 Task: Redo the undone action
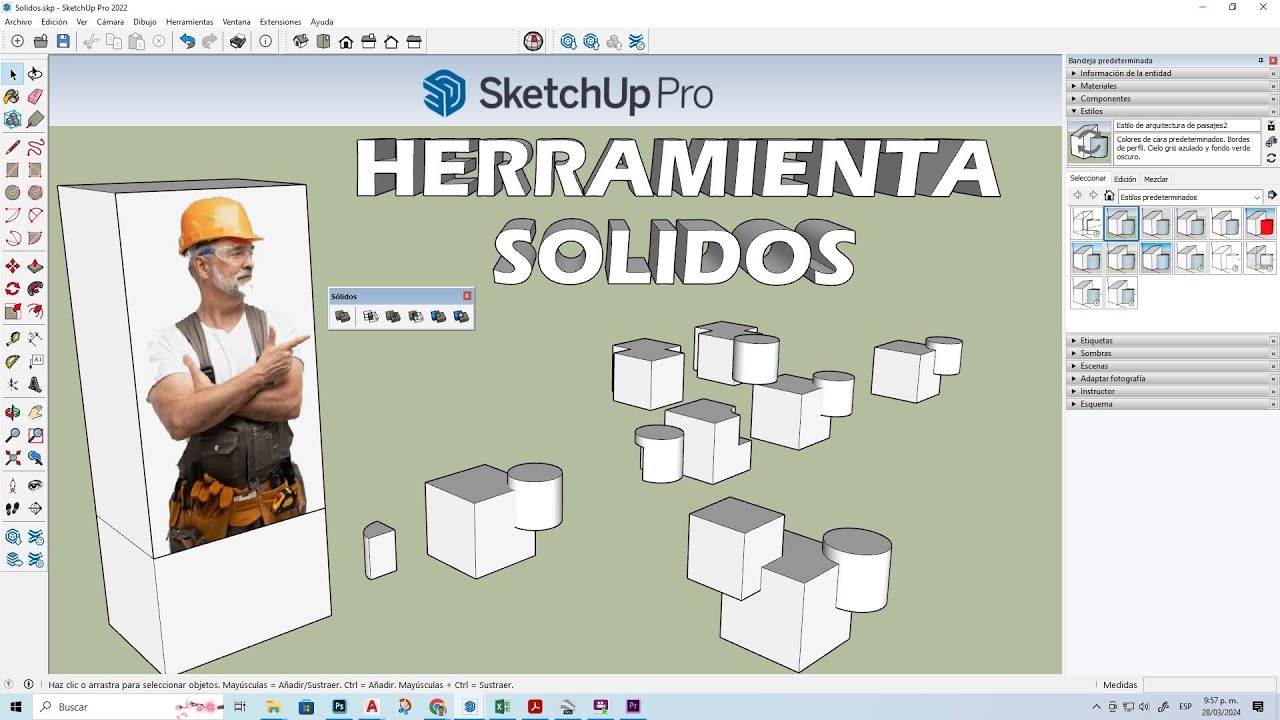tap(209, 41)
